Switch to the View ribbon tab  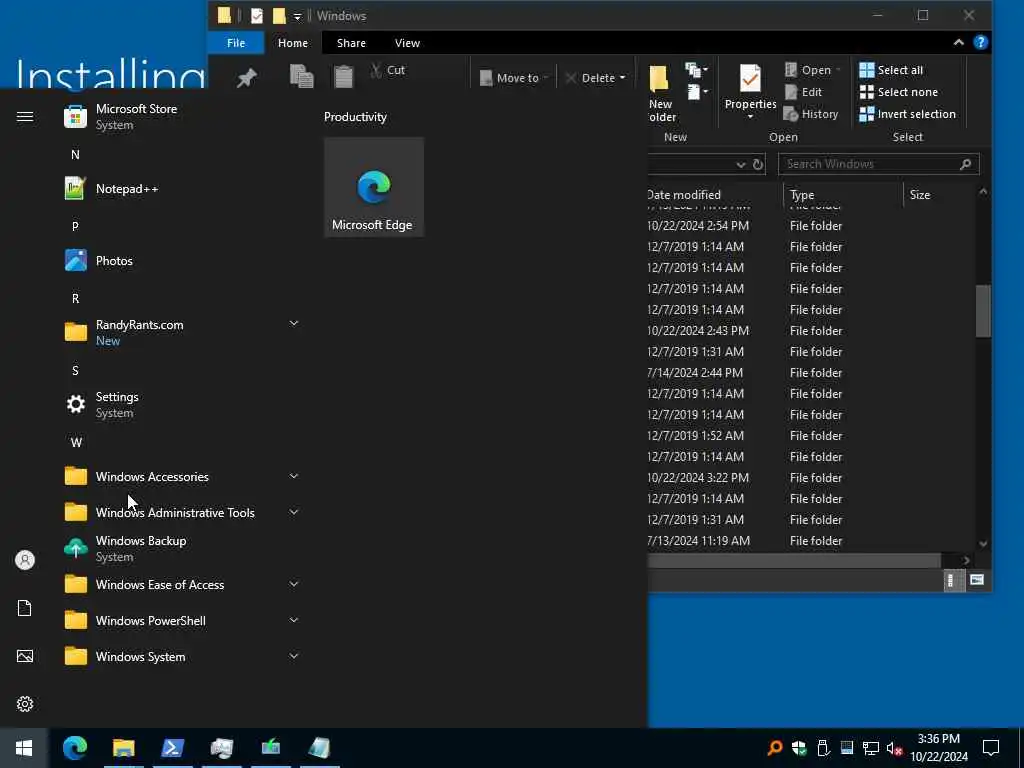pyautogui.click(x=408, y=43)
